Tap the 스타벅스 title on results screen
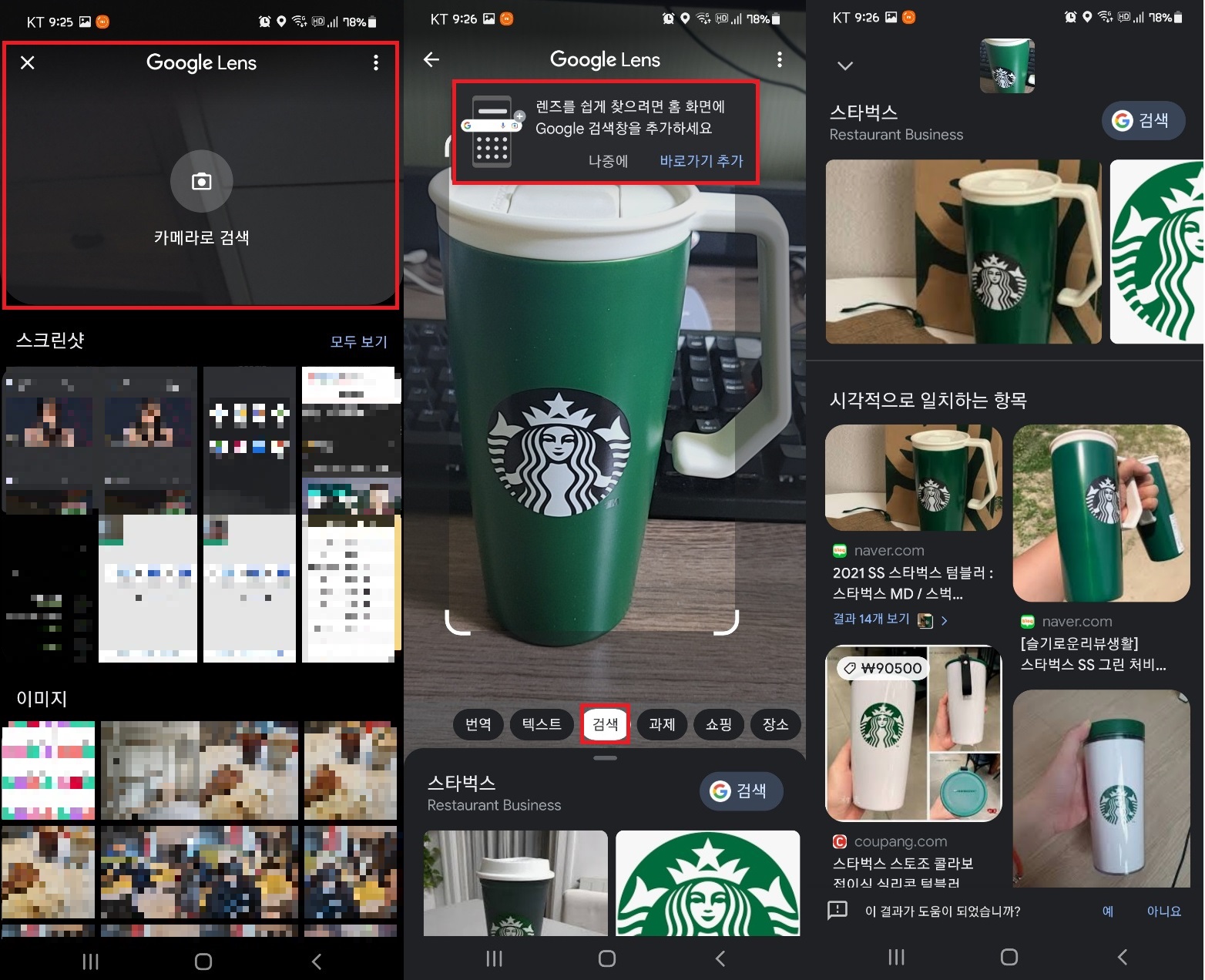 (x=864, y=112)
